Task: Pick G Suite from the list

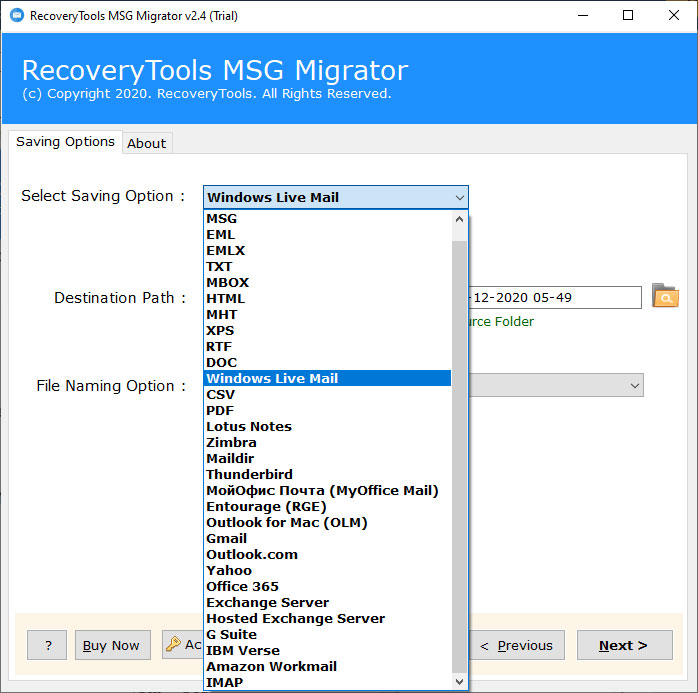Action: pyautogui.click(x=327, y=635)
